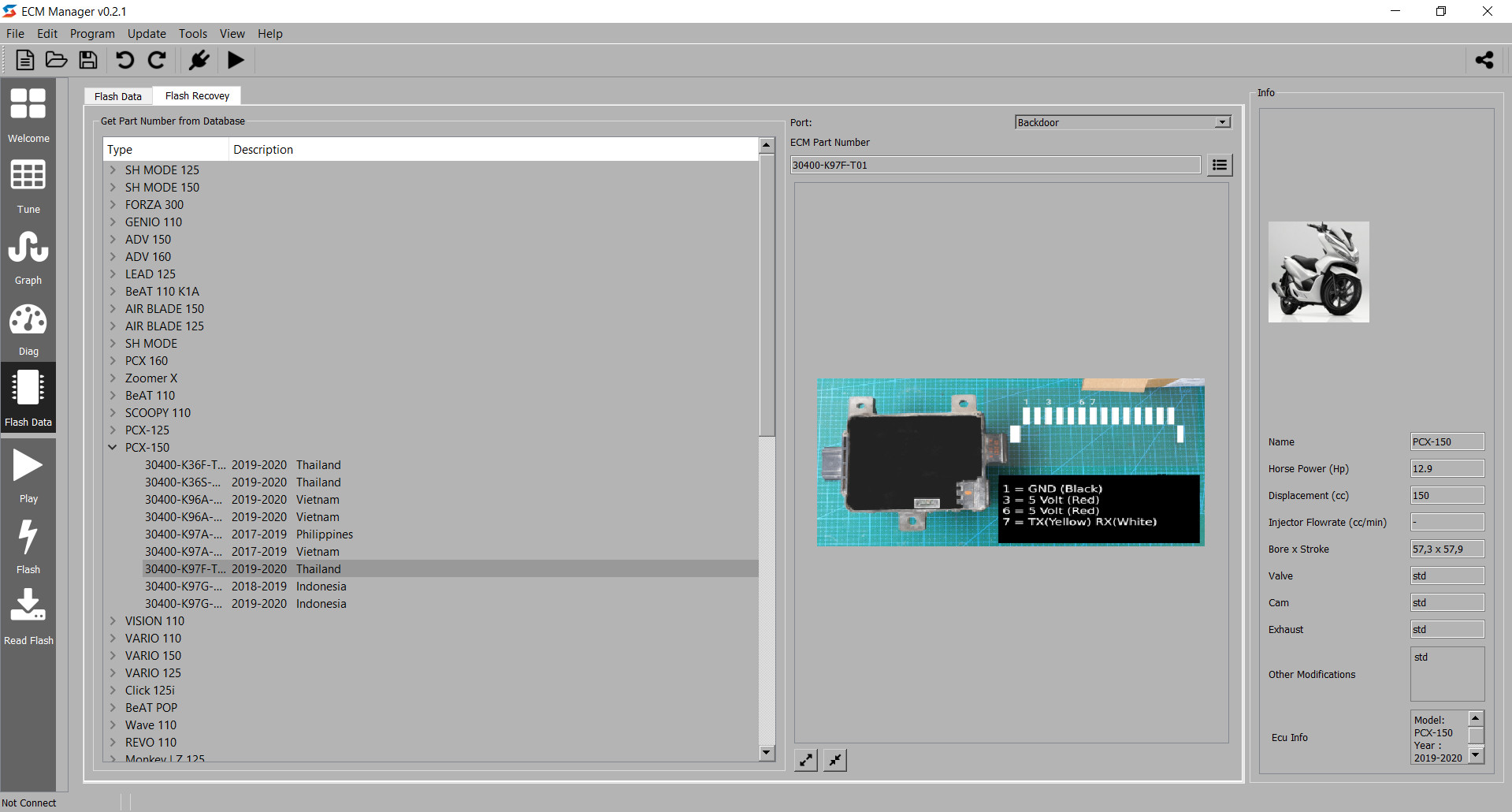Click the Description column header
This screenshot has width=1512, height=812.
tap(493, 149)
